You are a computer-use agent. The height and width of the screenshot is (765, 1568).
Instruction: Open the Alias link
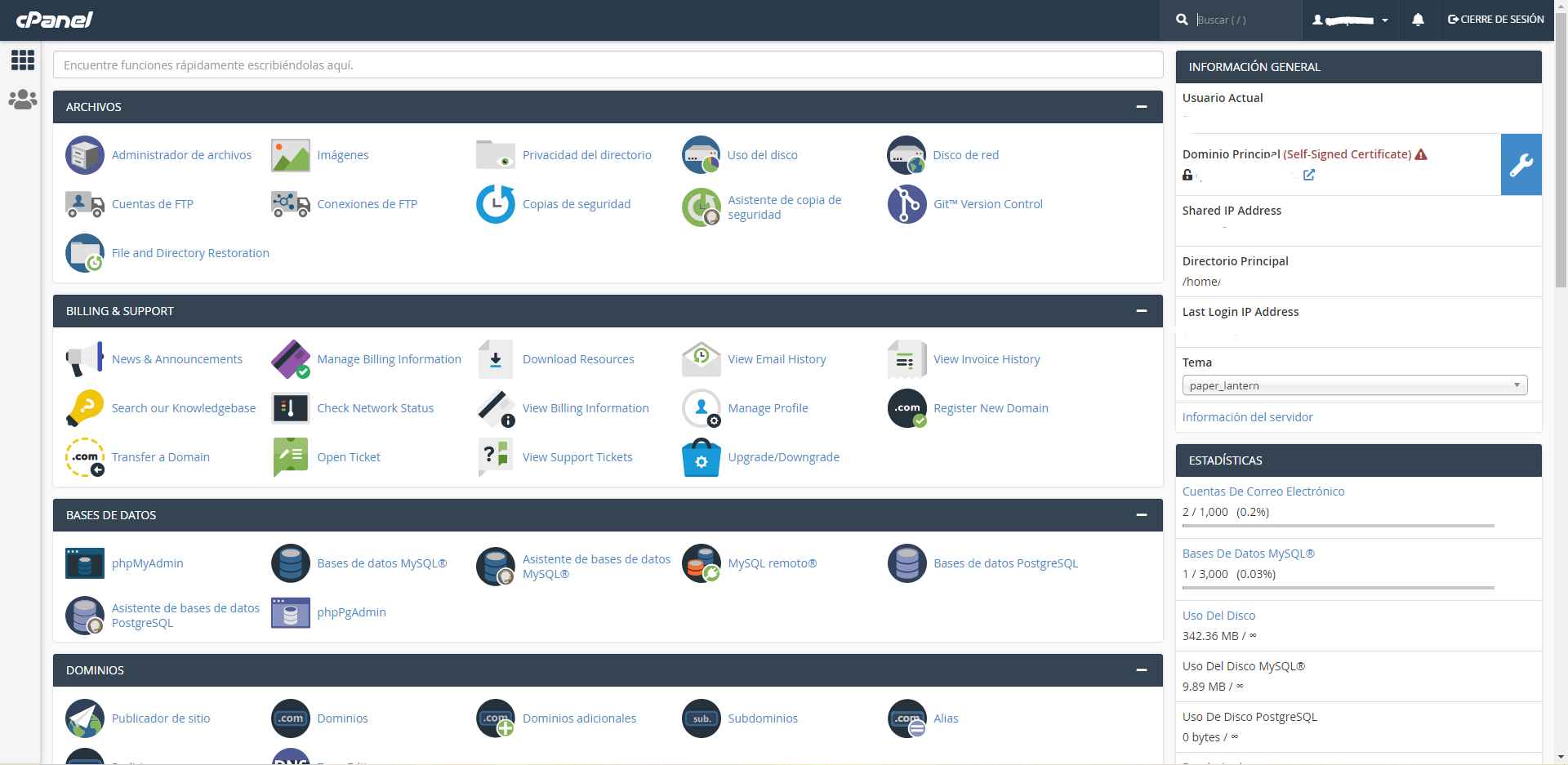pos(946,718)
